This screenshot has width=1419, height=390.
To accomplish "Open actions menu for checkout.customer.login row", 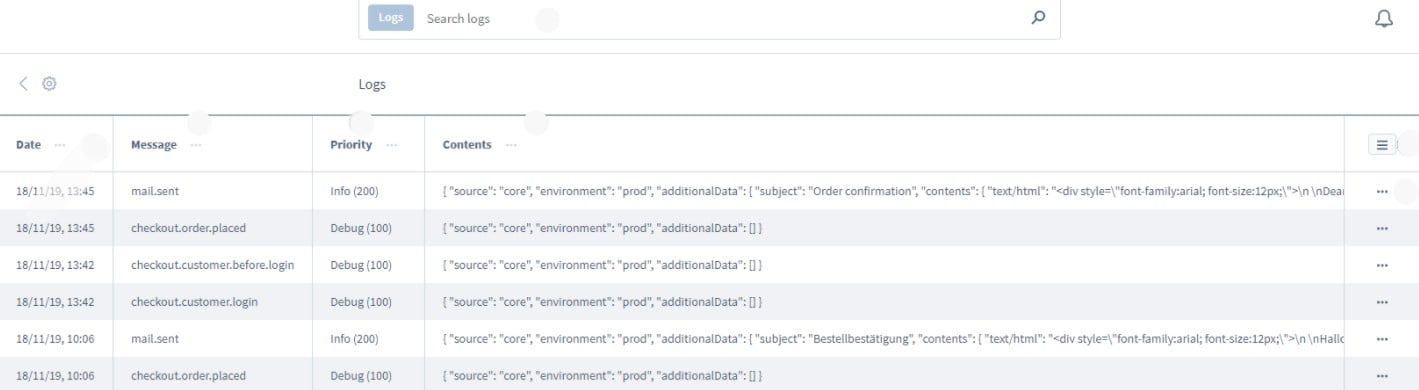I will coord(1382,302).
